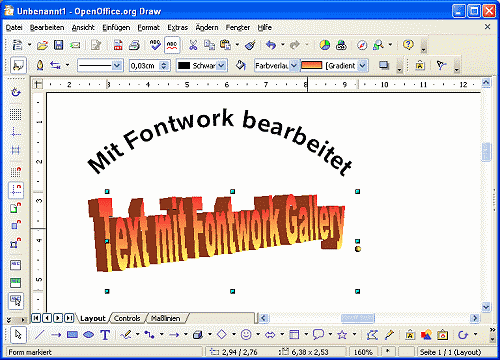Image resolution: width=500 pixels, height=360 pixels.
Task: Open Format menu
Action: [149, 28]
